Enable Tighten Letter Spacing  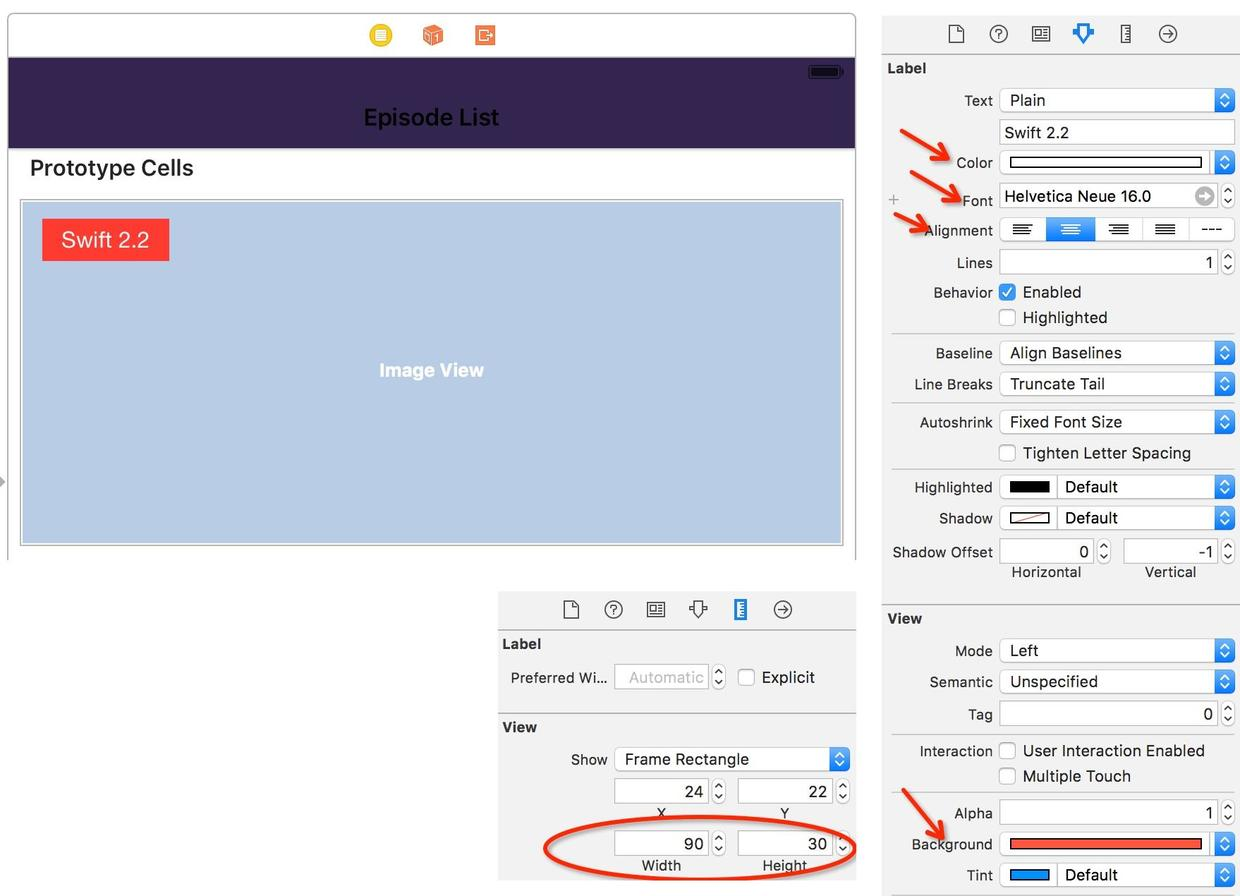1007,453
